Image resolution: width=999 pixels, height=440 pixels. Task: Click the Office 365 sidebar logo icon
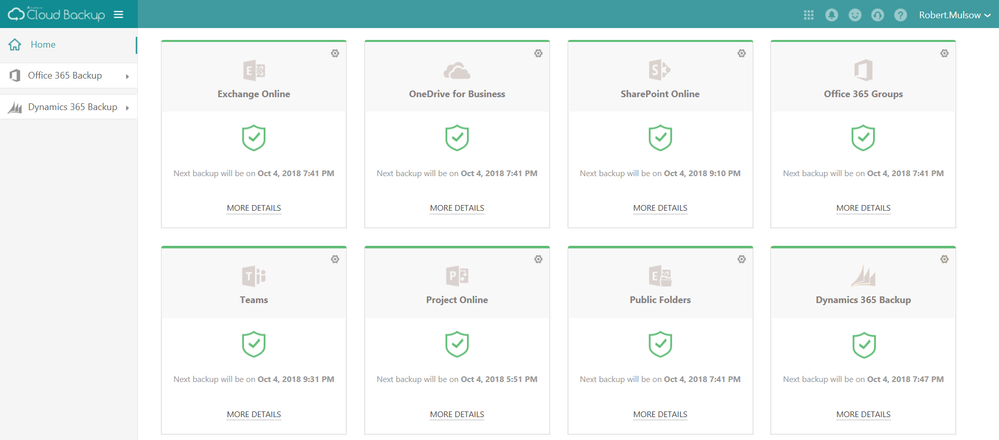[15, 76]
